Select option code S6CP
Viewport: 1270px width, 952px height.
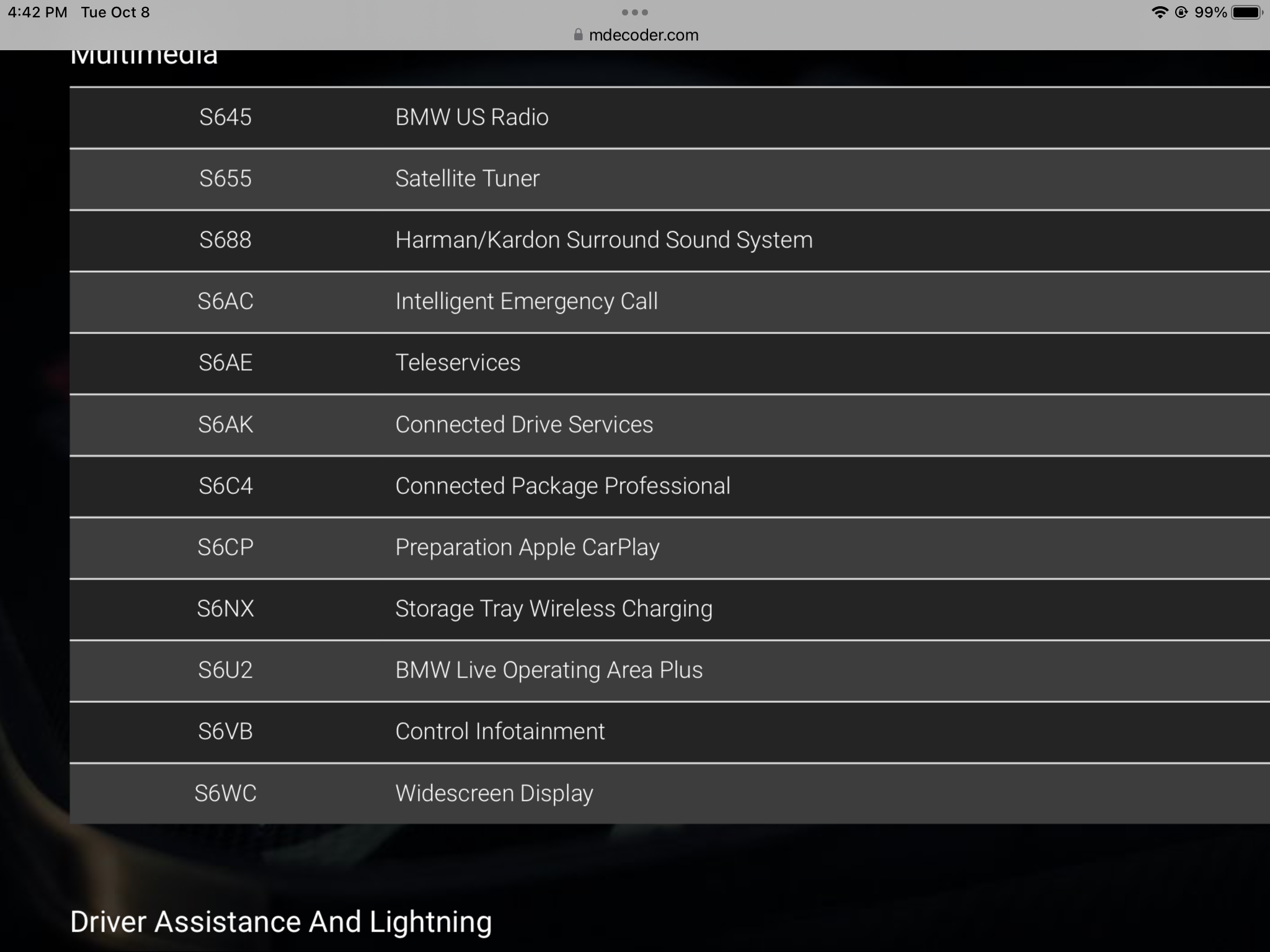click(x=225, y=547)
